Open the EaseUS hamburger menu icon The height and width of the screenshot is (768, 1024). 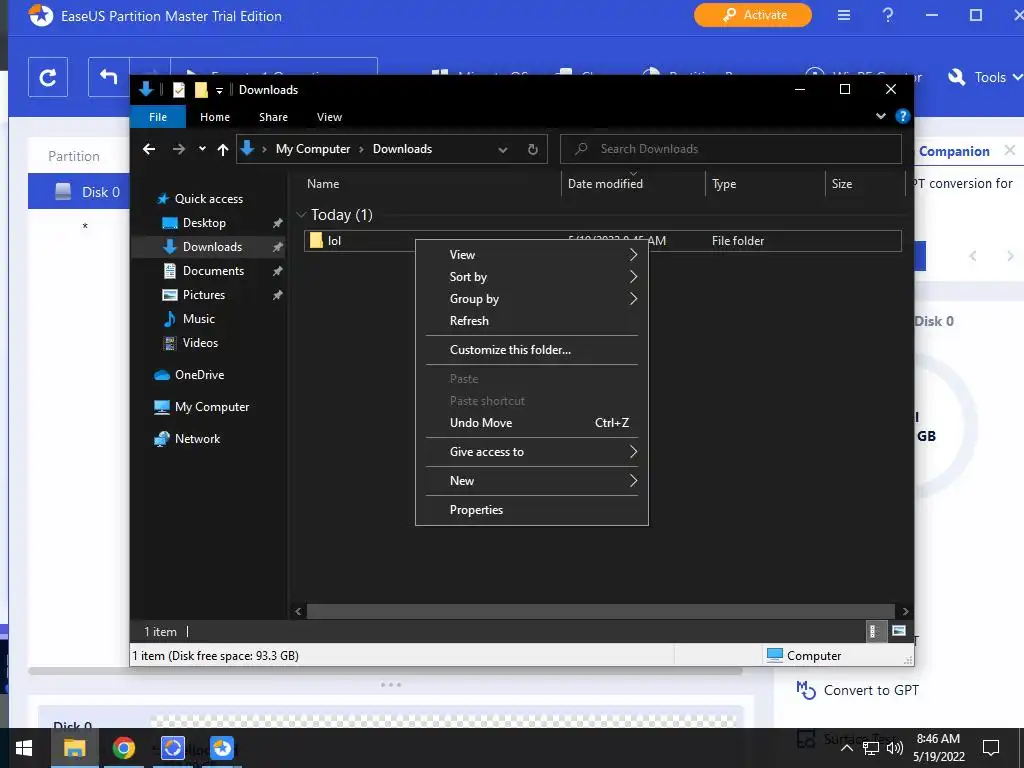(x=844, y=15)
